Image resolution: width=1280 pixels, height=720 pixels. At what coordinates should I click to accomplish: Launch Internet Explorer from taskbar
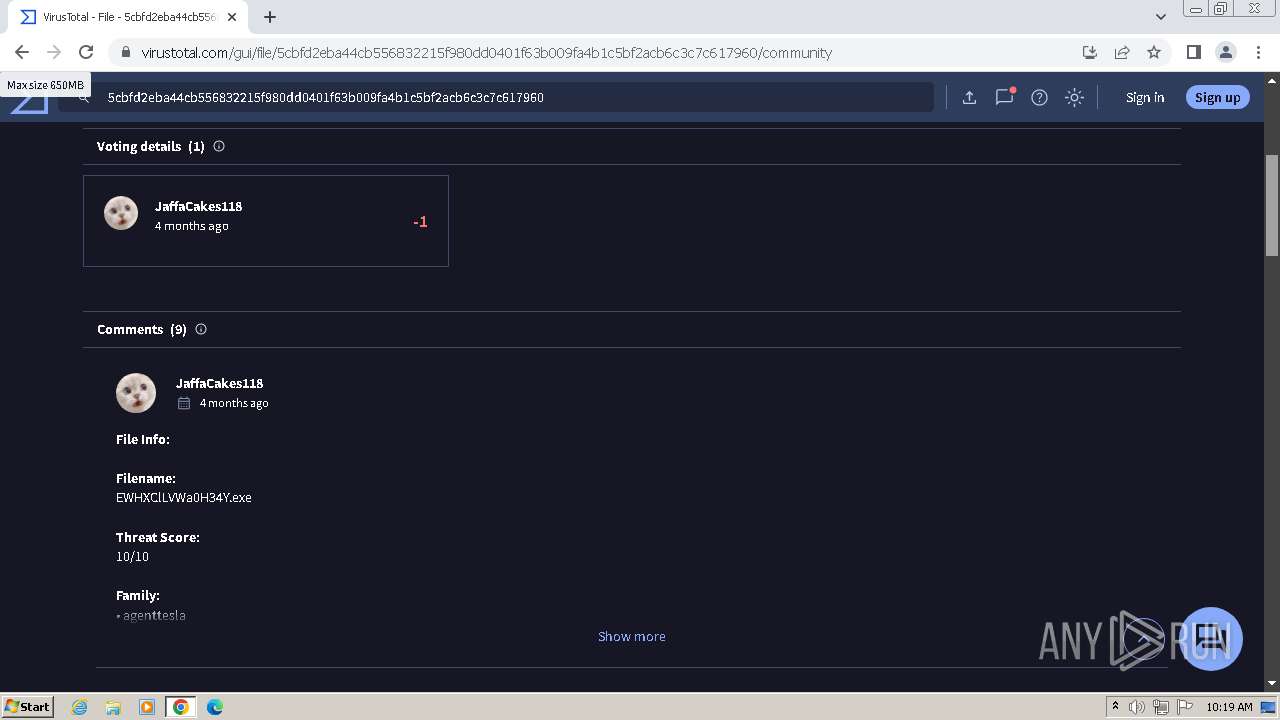[x=80, y=707]
